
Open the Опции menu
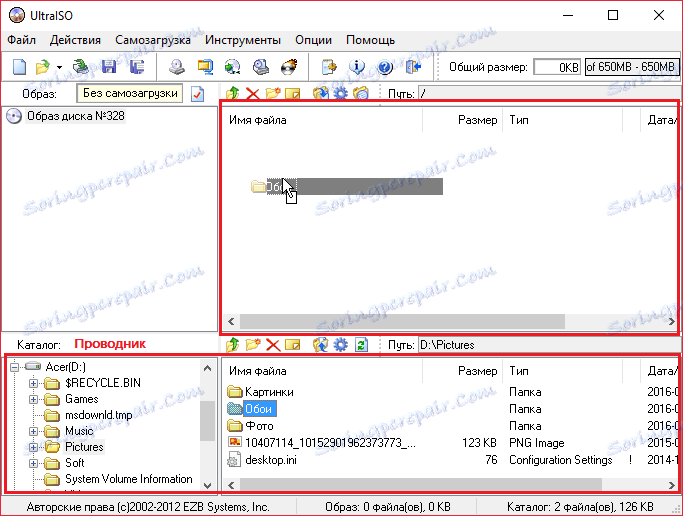[314, 40]
